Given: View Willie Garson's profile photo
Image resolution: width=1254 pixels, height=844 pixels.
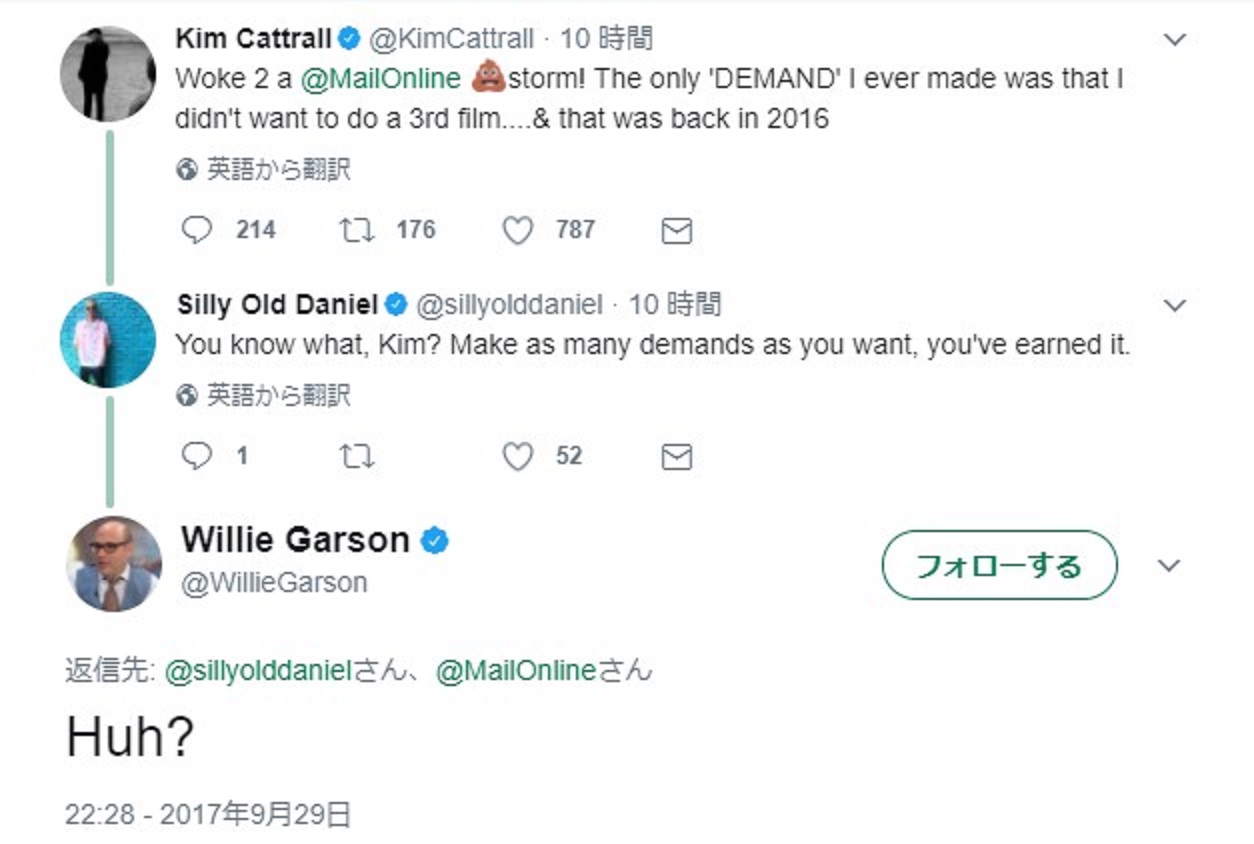Looking at the screenshot, I should tap(113, 564).
